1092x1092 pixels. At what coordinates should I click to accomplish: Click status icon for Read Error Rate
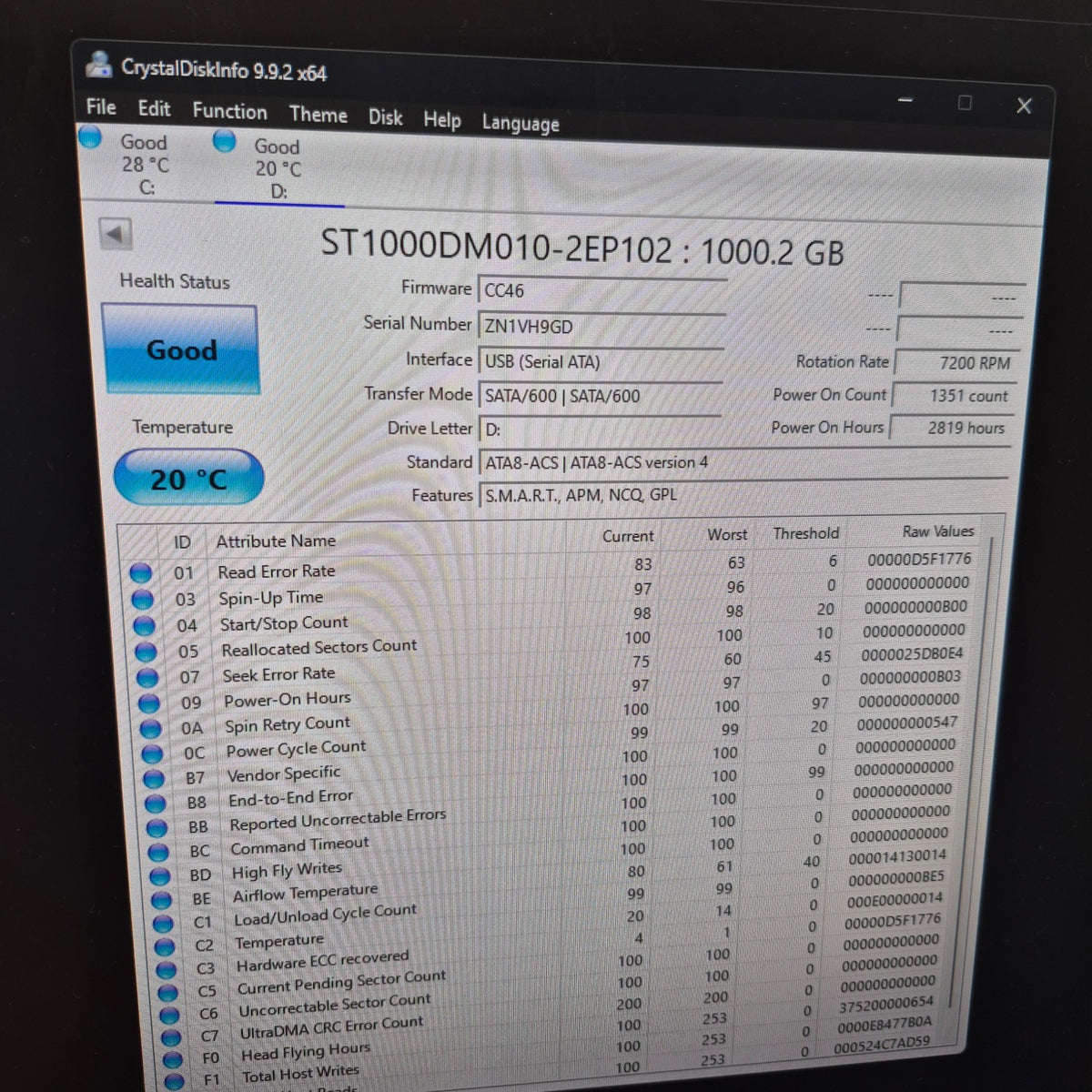point(140,573)
